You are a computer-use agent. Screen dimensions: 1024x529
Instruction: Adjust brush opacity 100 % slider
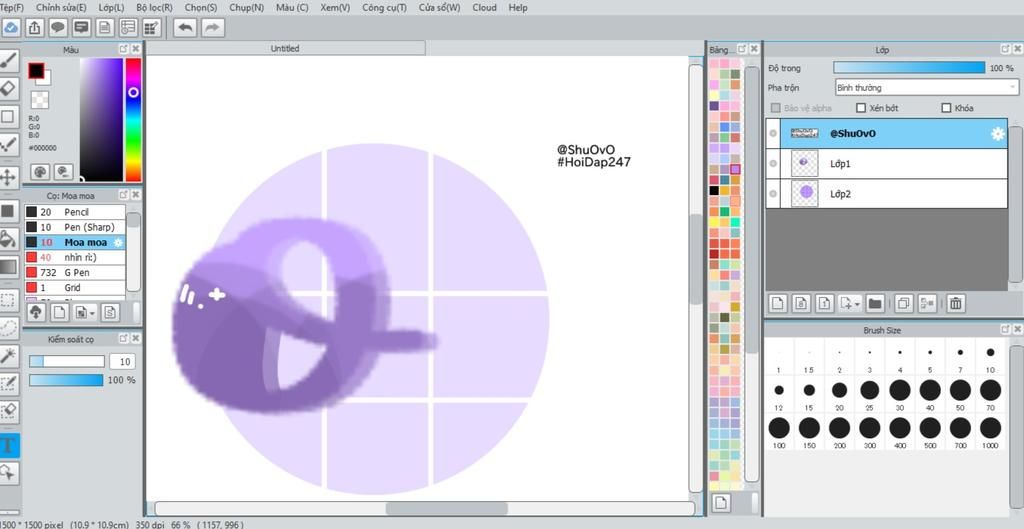point(66,380)
